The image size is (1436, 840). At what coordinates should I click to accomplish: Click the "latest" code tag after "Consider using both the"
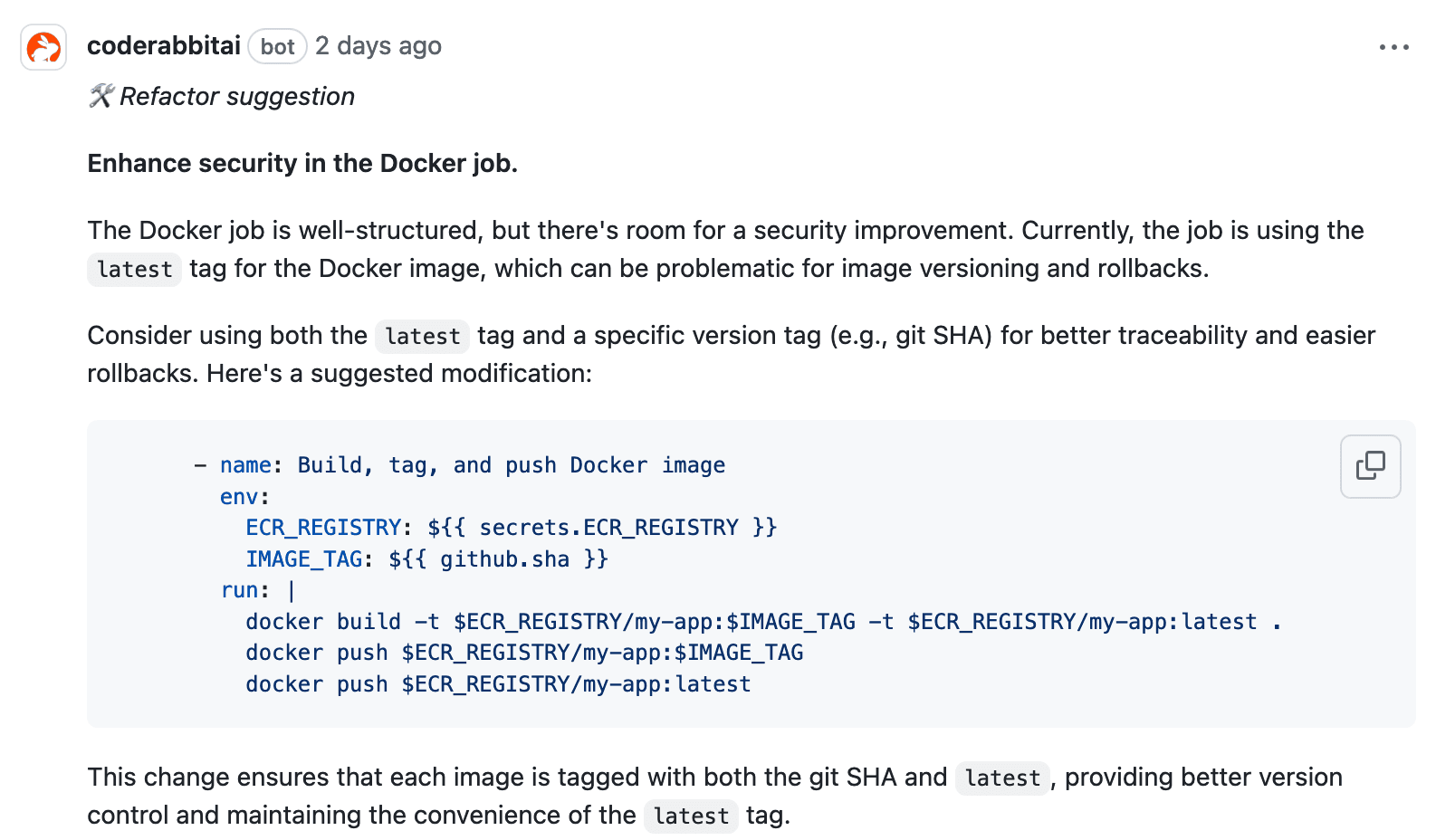coord(423,337)
